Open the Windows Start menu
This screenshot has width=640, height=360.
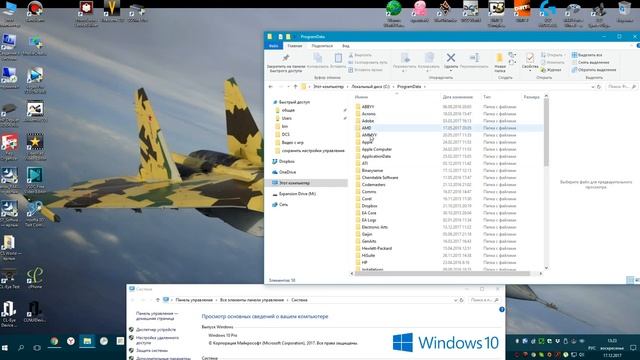(x=5, y=348)
